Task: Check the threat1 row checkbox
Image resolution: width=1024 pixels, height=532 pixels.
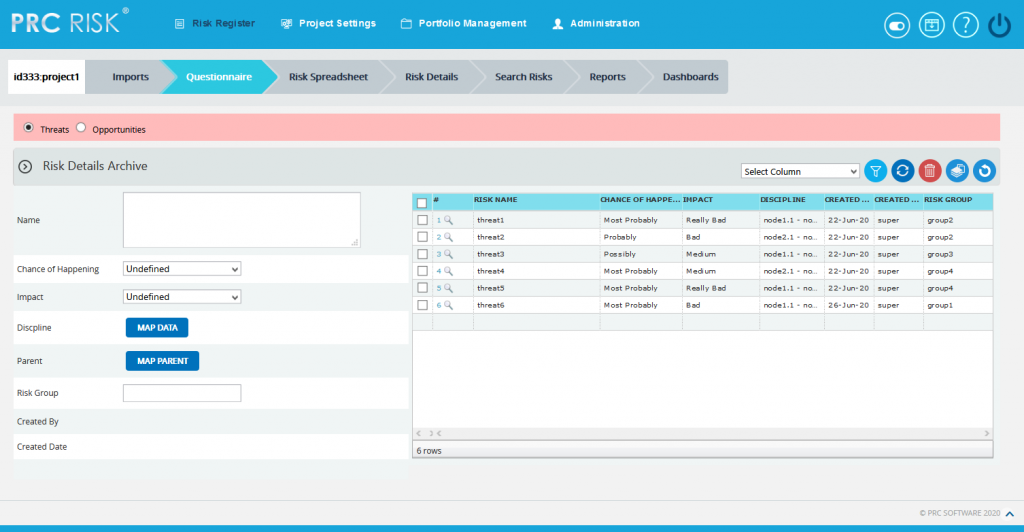Action: point(423,220)
